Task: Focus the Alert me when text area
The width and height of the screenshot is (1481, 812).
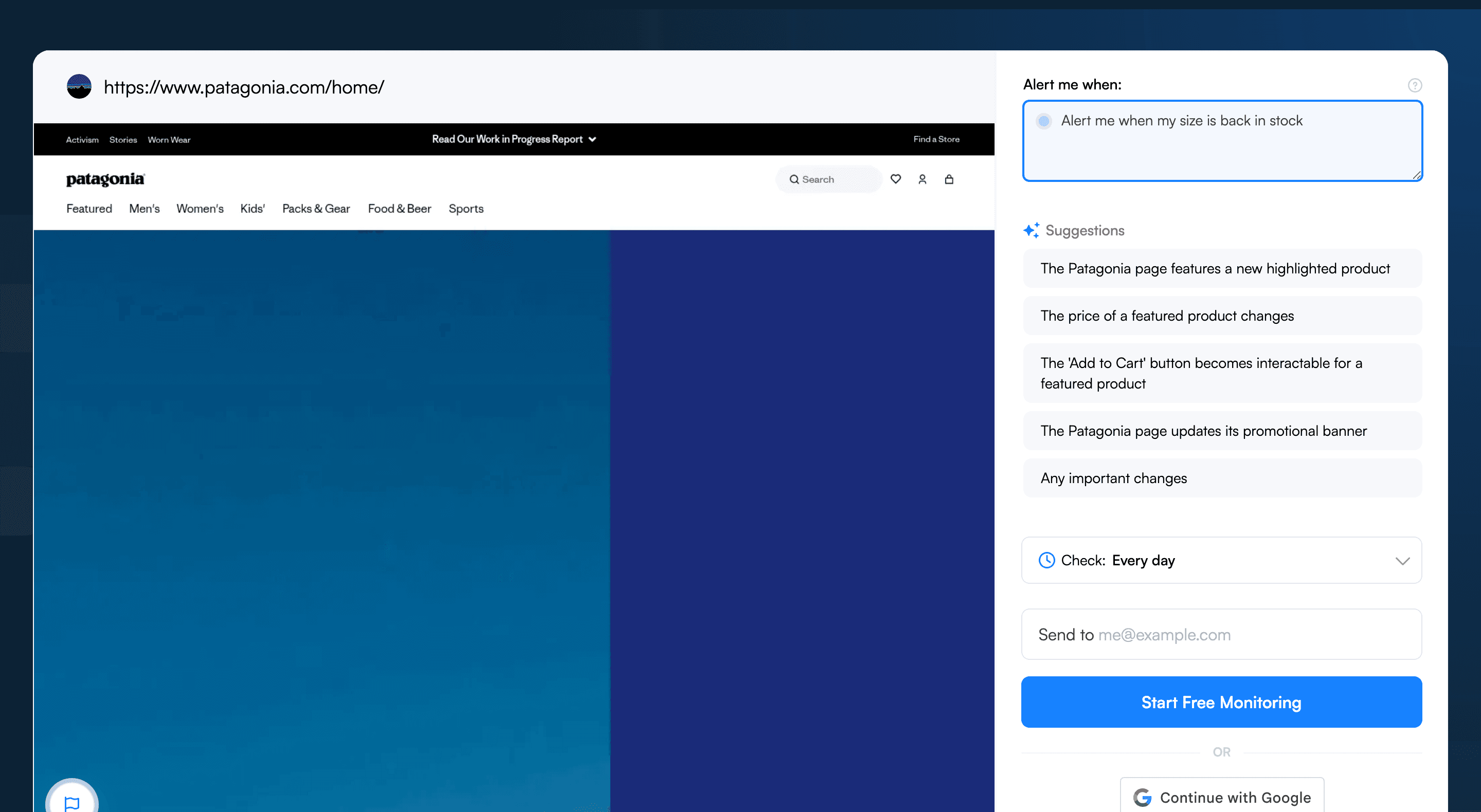Action: (1222, 141)
